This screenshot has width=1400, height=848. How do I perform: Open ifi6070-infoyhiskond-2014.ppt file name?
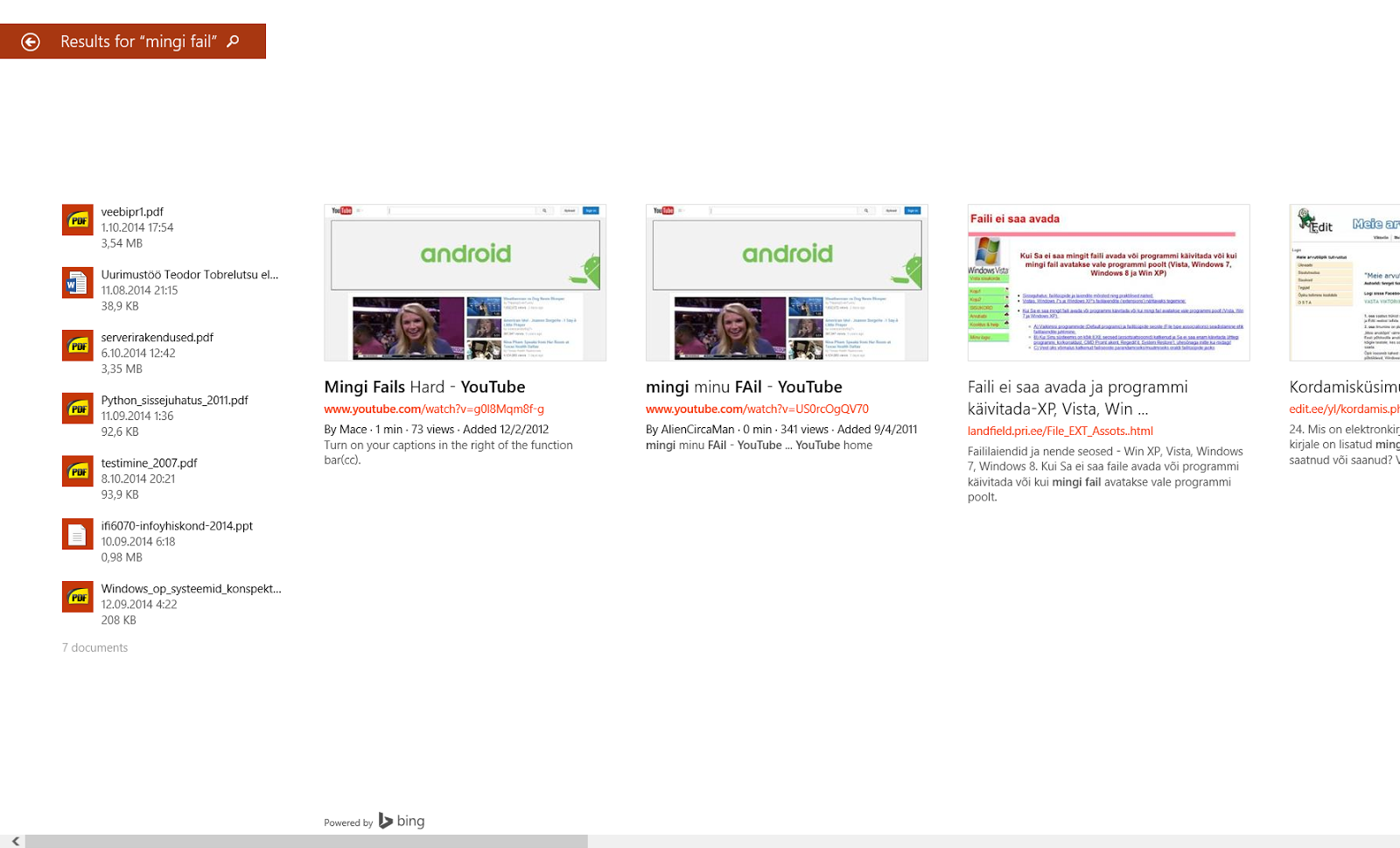pos(177,526)
